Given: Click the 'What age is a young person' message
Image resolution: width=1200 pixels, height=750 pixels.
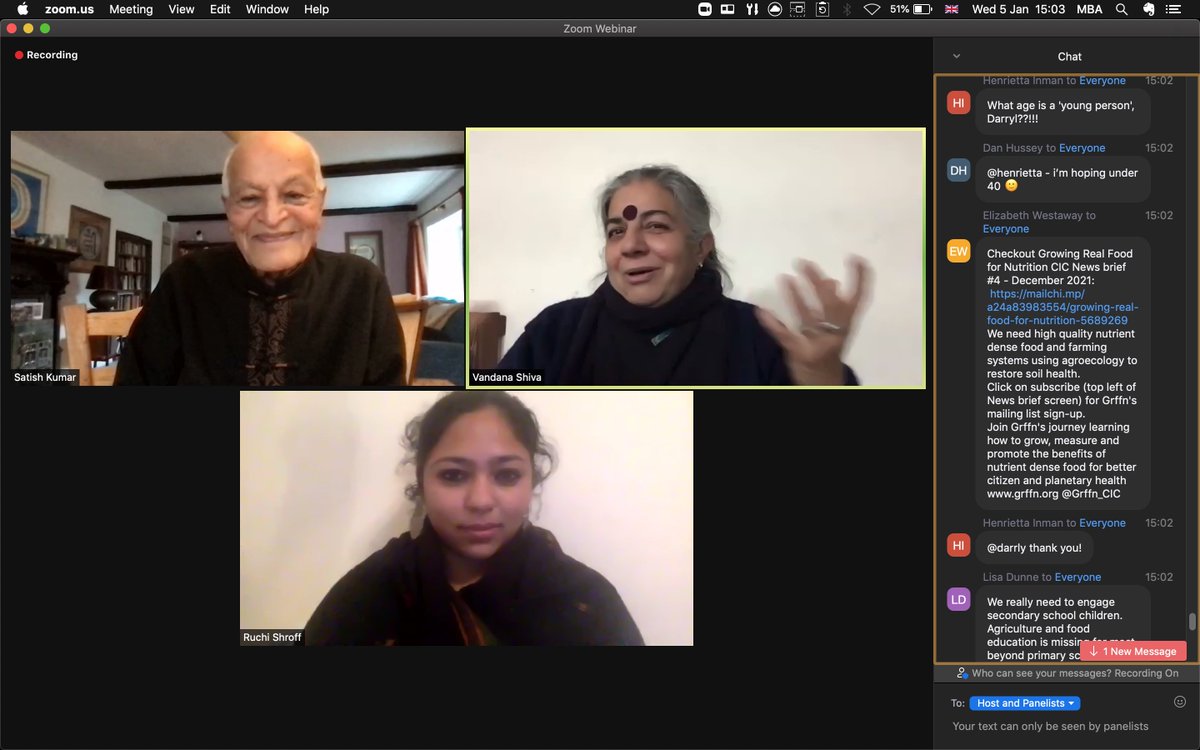Looking at the screenshot, I should click(1062, 112).
